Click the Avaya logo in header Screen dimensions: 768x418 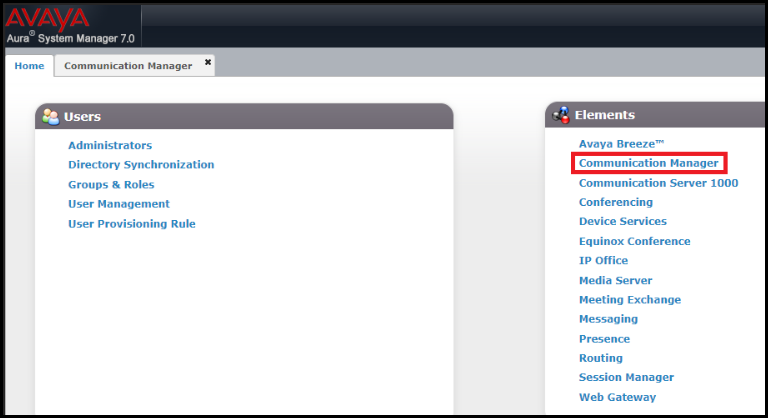tap(47, 19)
